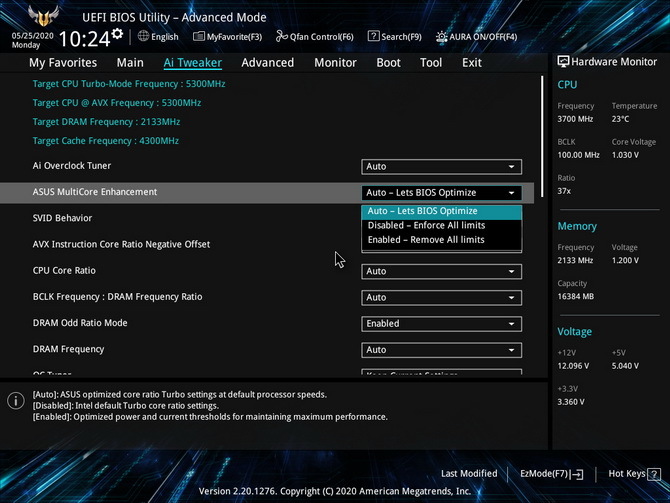Click the 16384 MB capacity value

point(576,297)
